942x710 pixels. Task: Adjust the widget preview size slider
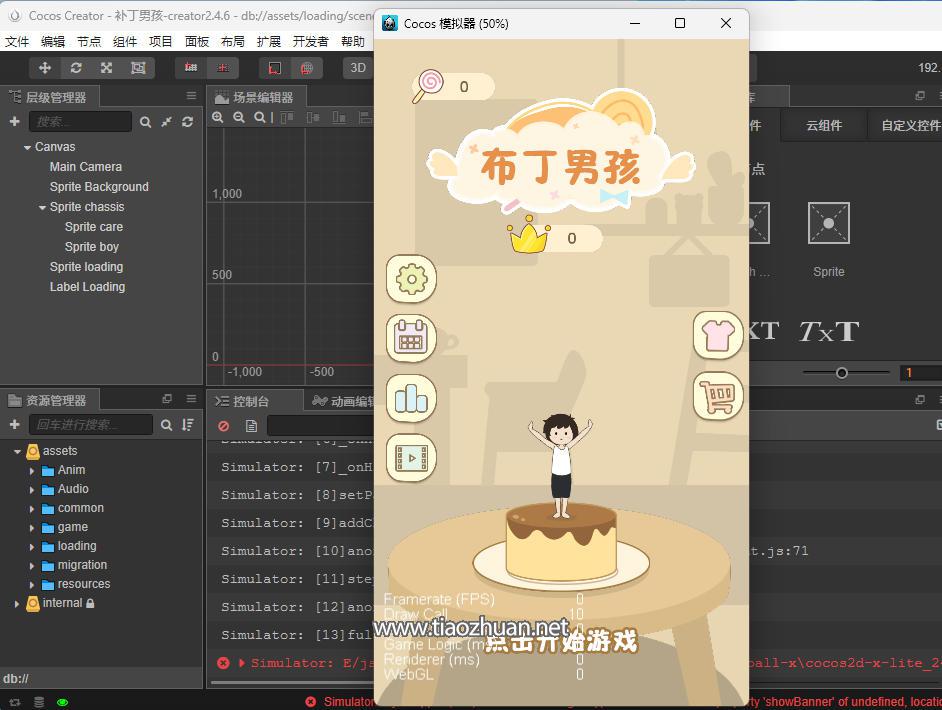846,373
